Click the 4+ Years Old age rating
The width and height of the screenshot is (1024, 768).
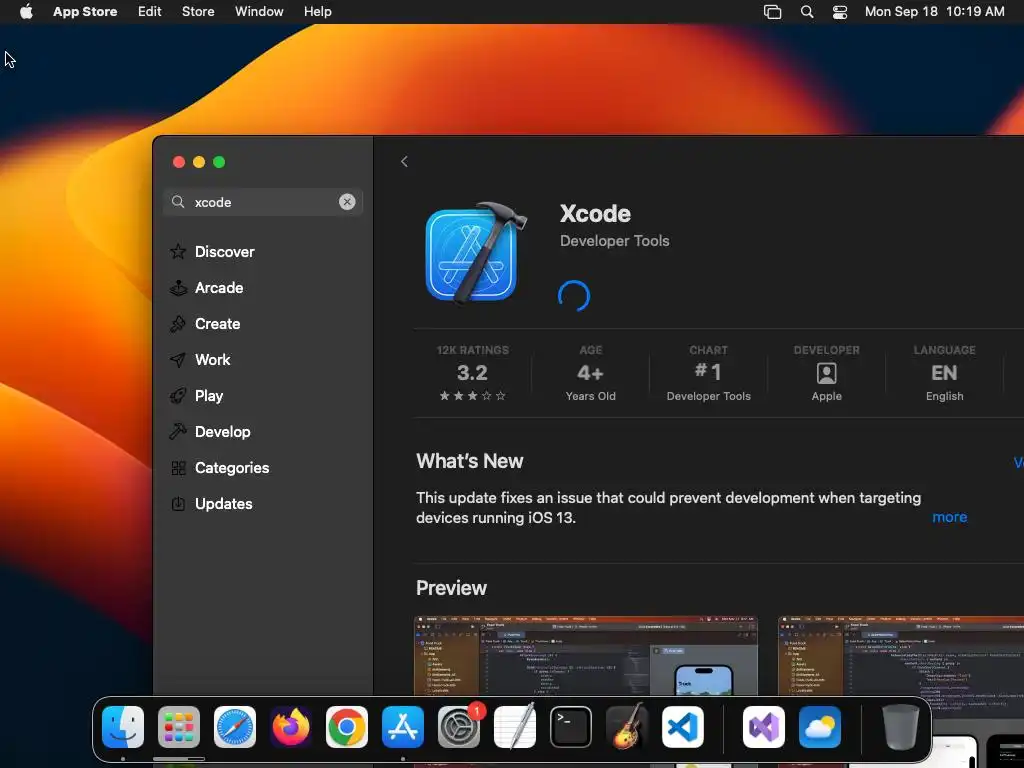coord(590,373)
